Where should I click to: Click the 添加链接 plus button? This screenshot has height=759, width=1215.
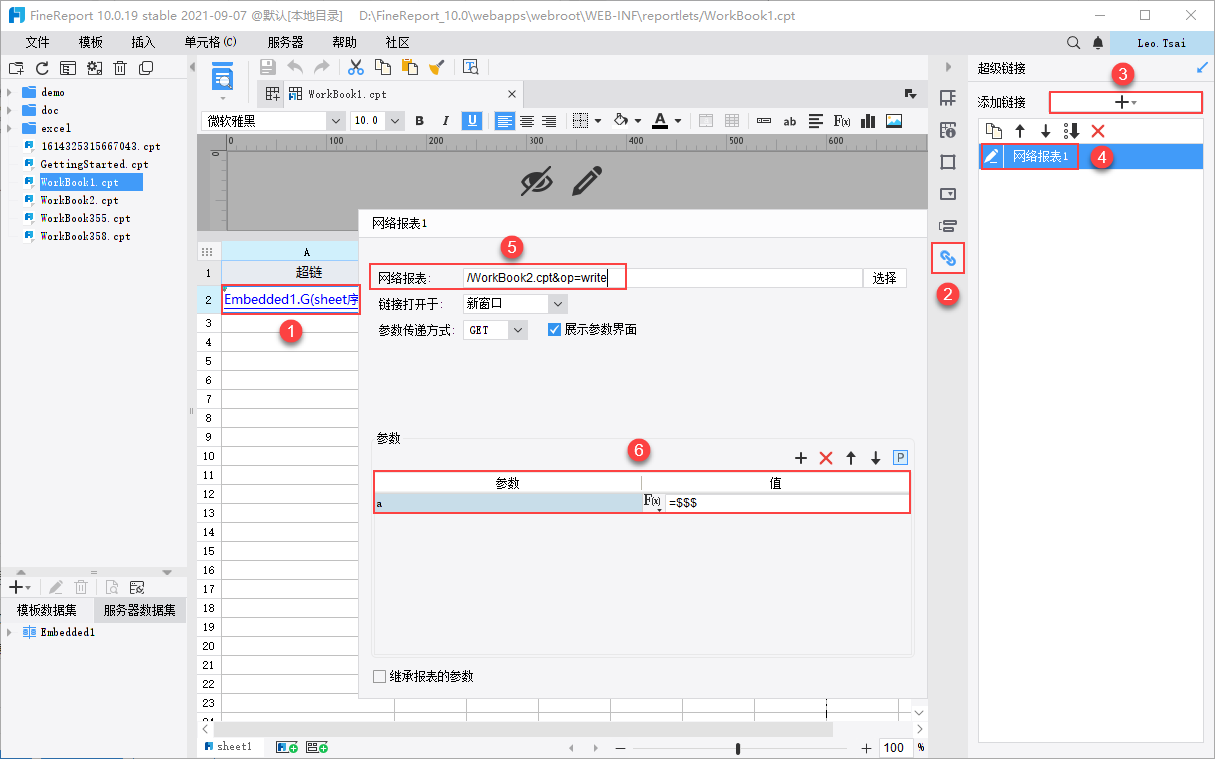(x=1125, y=102)
